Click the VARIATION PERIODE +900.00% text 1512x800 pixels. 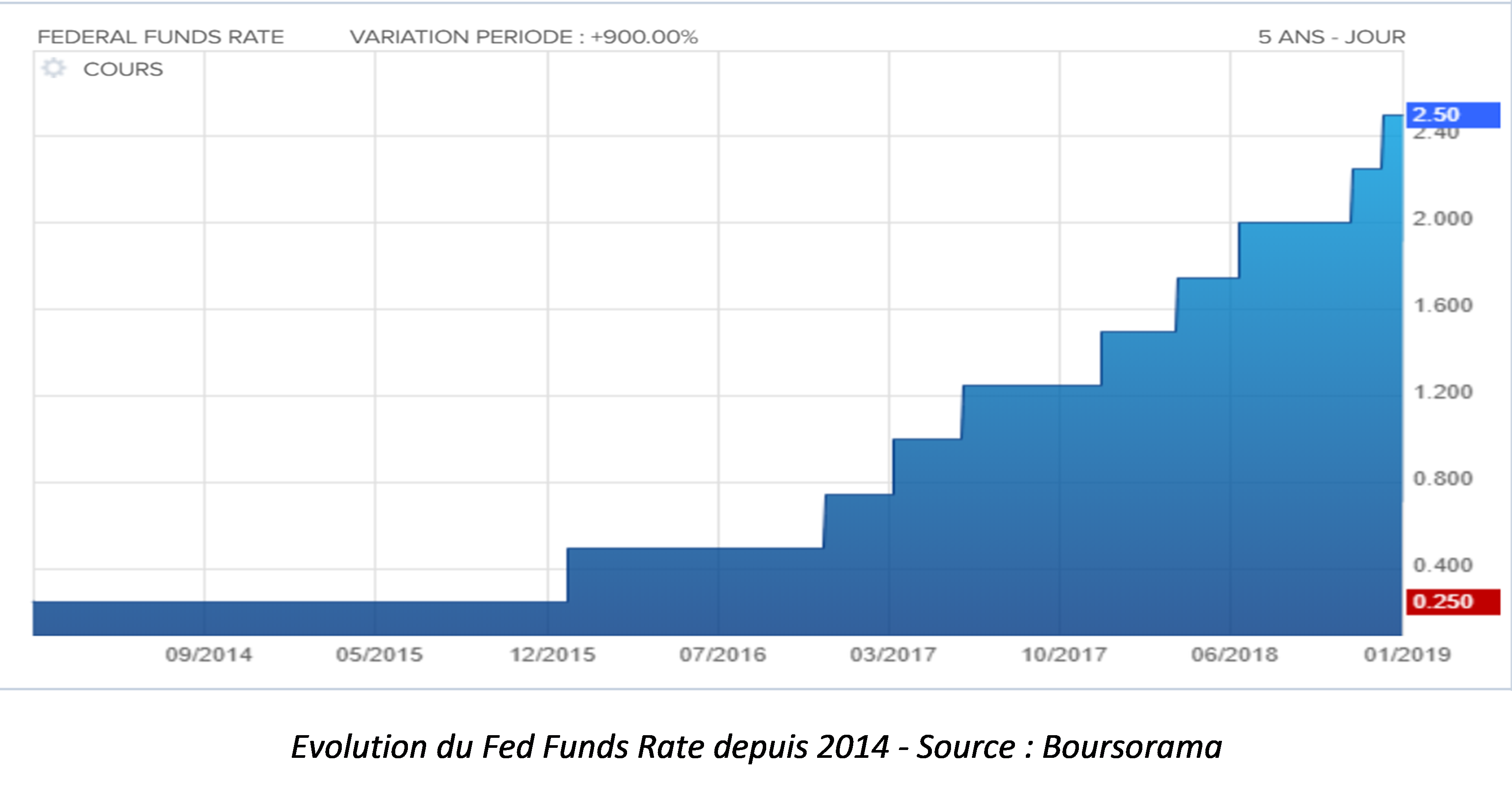[x=524, y=37]
